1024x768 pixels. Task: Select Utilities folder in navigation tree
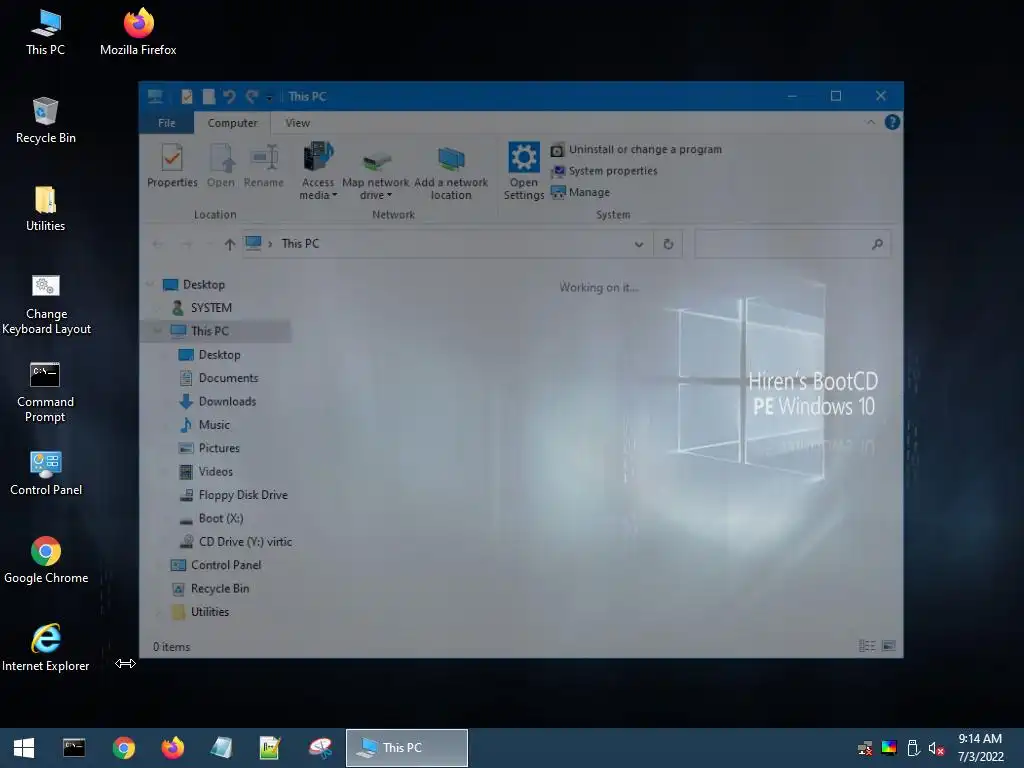(209, 612)
